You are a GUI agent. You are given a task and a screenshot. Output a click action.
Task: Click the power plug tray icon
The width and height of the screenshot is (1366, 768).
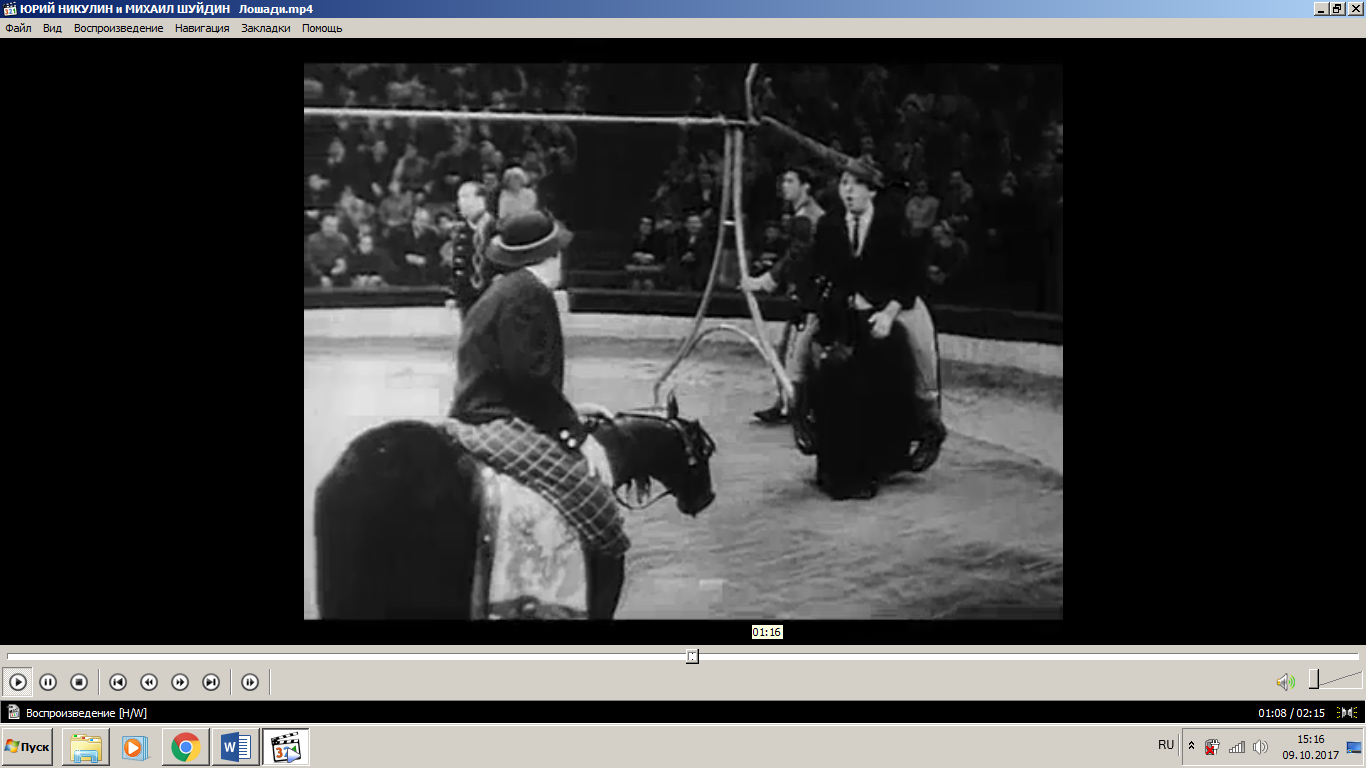1211,747
